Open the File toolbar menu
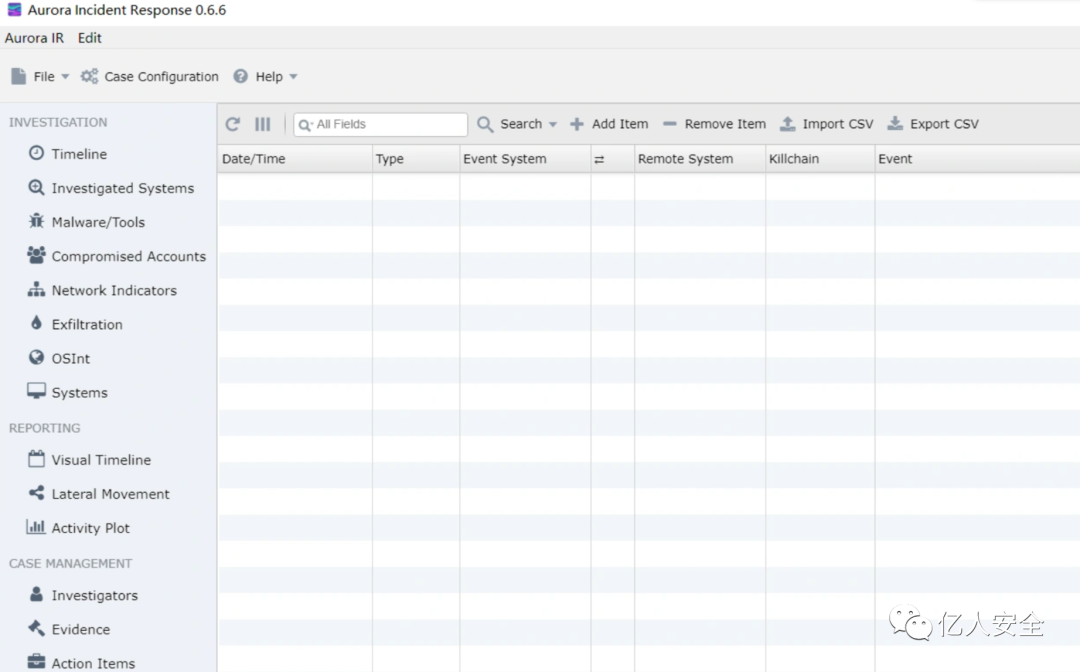The width and height of the screenshot is (1080, 672). pos(44,76)
